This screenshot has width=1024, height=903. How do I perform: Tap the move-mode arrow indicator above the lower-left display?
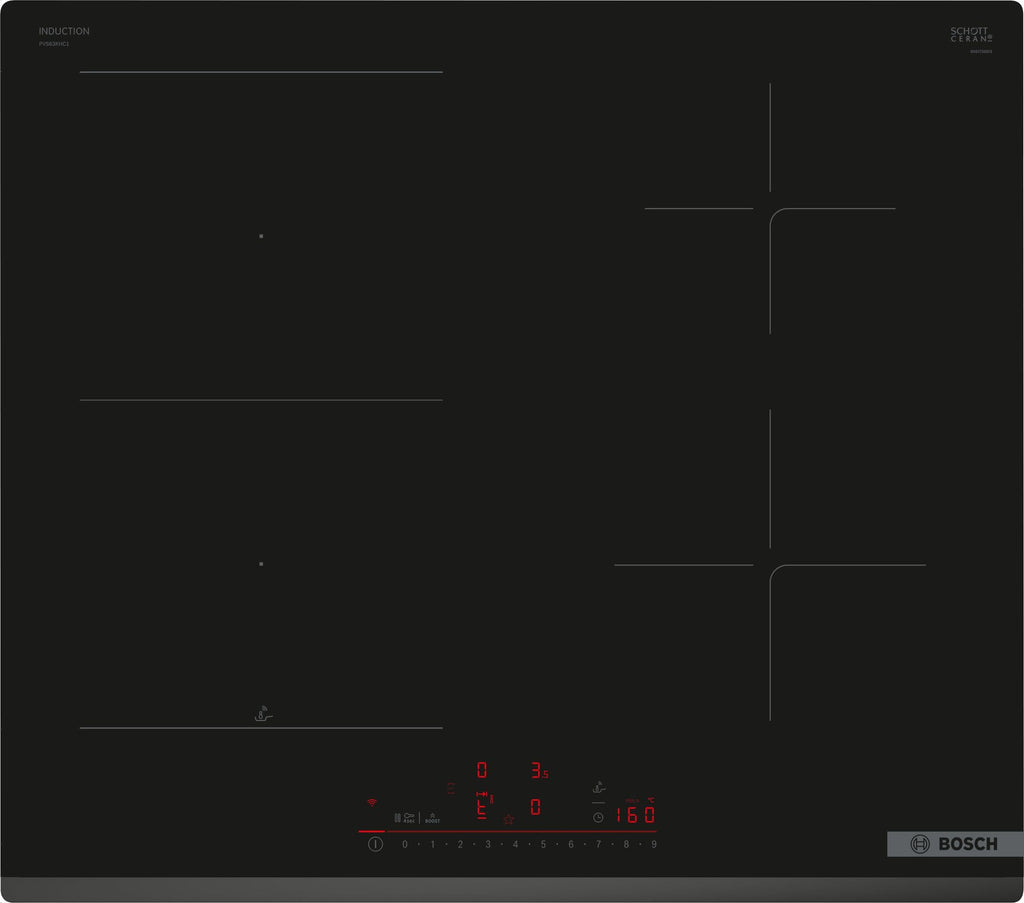tap(482, 794)
